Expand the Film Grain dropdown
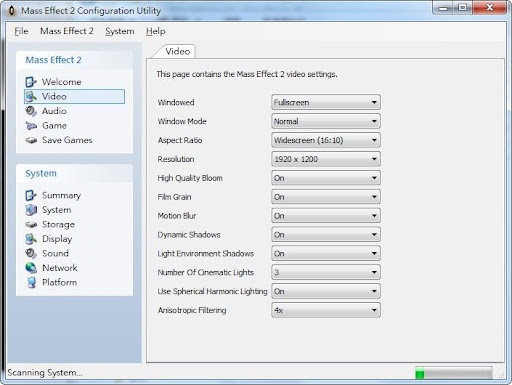The height and width of the screenshot is (385, 512). point(326,197)
